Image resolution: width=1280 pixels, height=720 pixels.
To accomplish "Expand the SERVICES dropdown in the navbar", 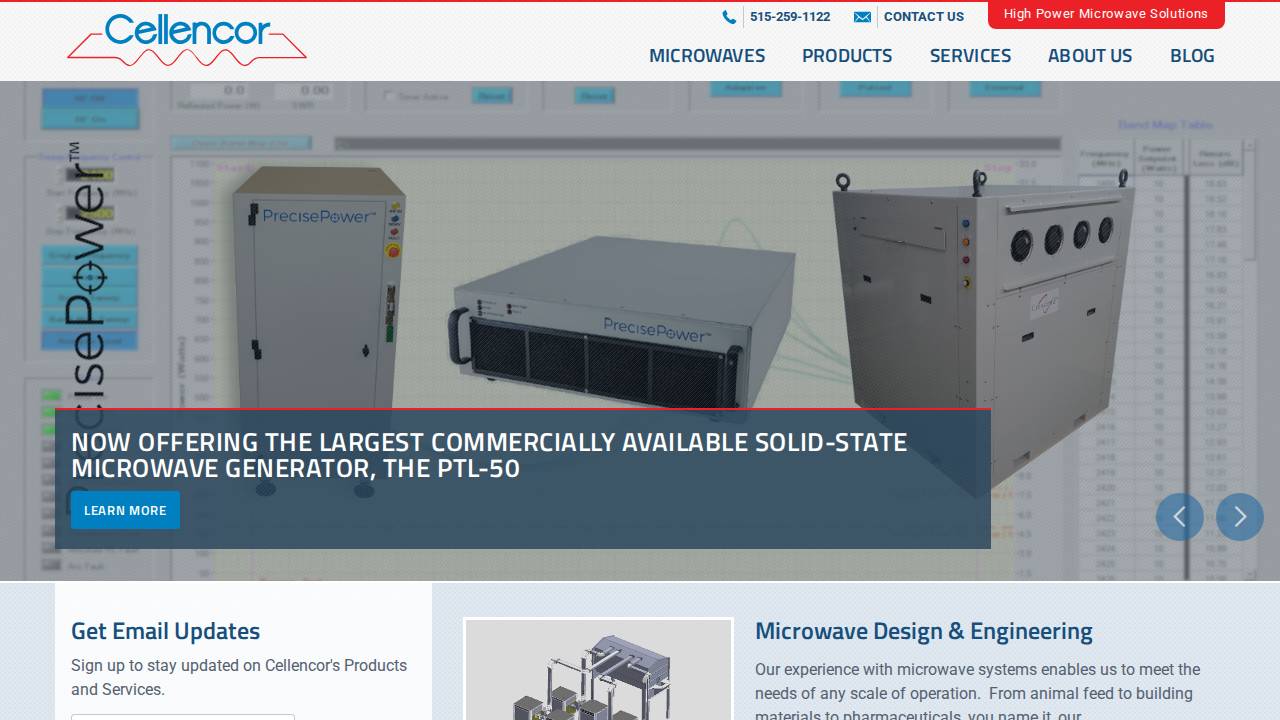I will click(x=970, y=56).
